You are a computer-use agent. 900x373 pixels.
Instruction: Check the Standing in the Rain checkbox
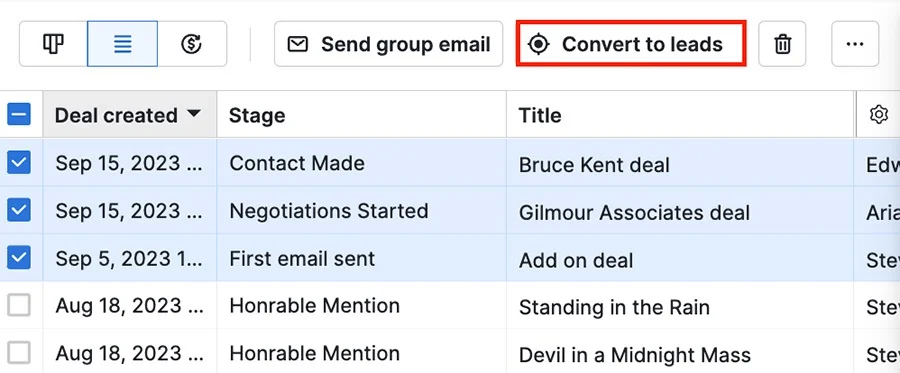click(19, 306)
